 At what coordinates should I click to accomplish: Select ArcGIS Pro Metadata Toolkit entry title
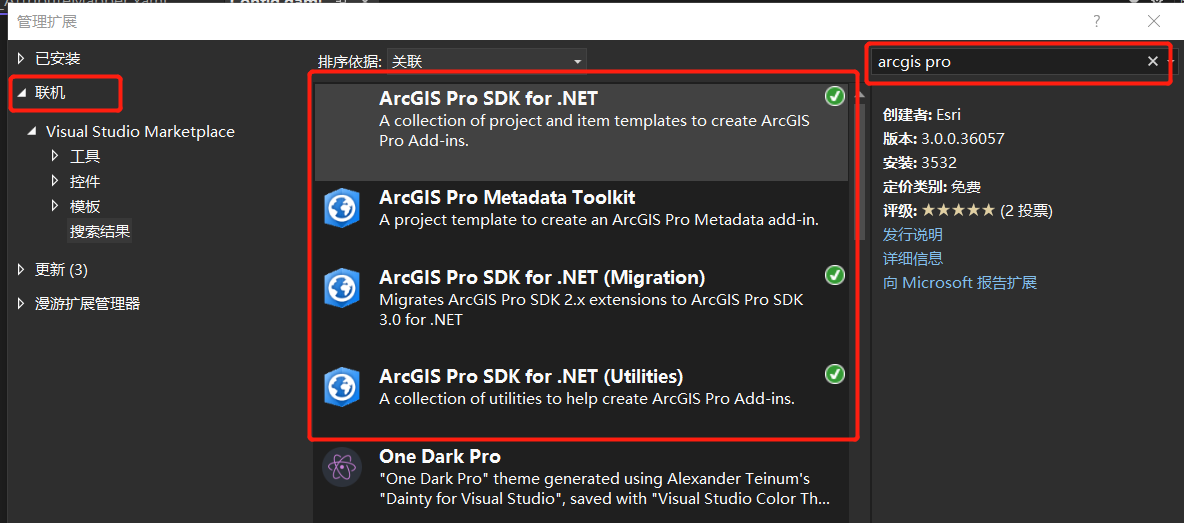coord(507,198)
